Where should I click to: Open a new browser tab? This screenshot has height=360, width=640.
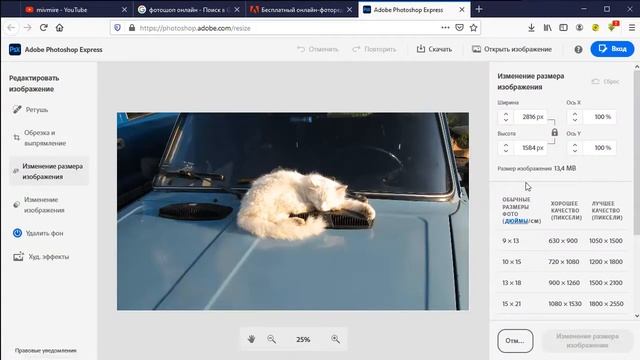coord(479,9)
